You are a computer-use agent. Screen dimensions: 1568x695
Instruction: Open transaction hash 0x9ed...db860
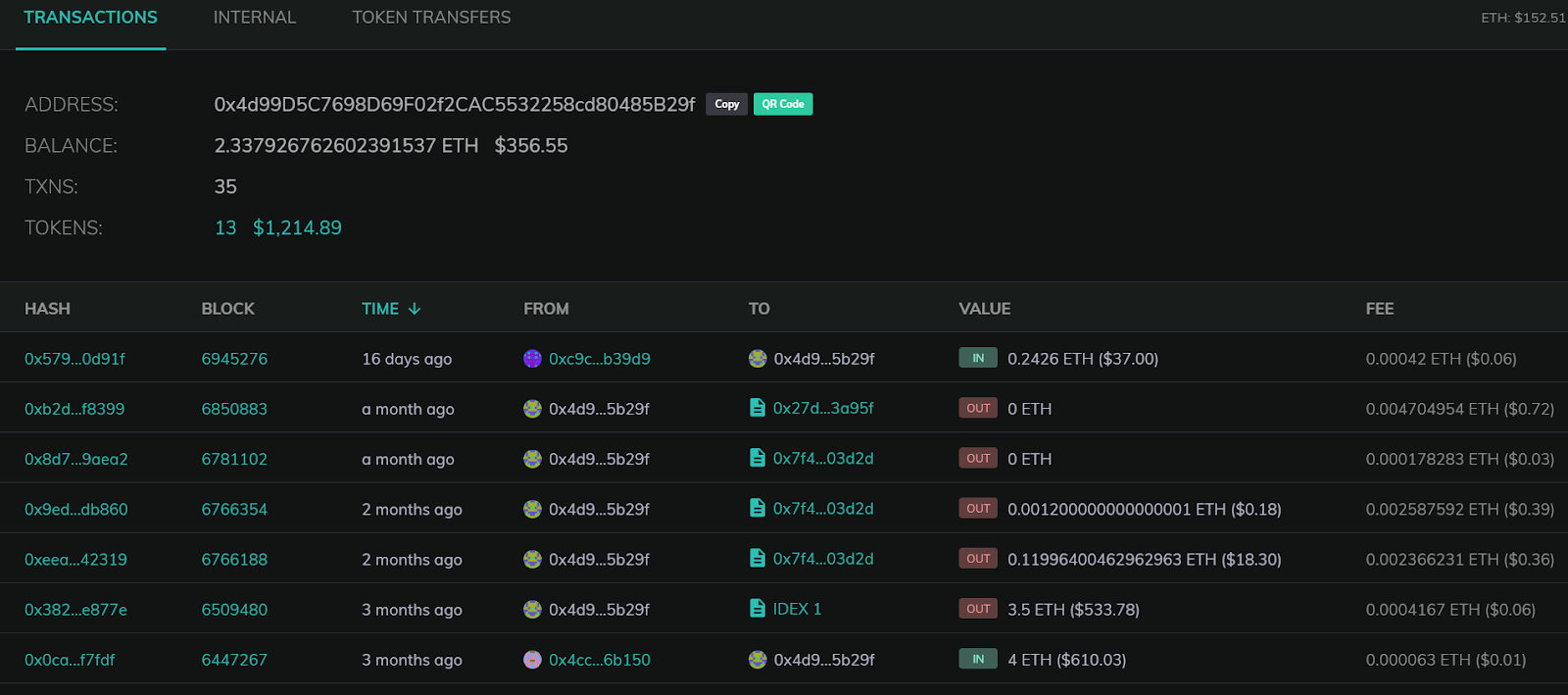click(76, 510)
